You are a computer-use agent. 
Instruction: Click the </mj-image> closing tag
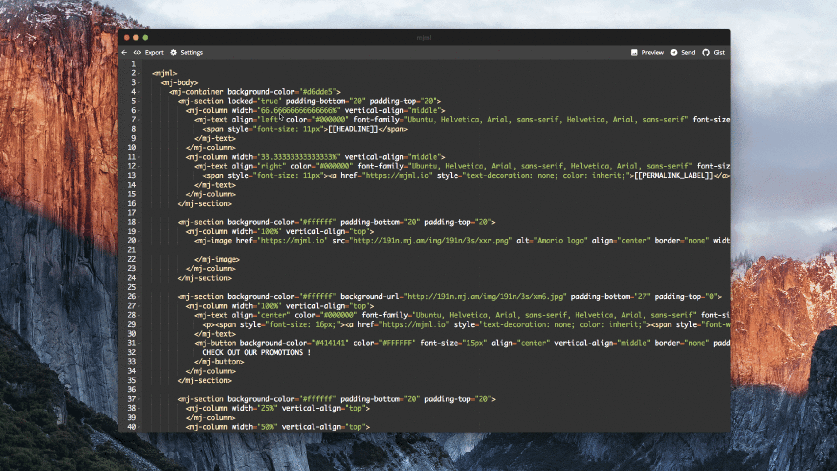pos(217,260)
